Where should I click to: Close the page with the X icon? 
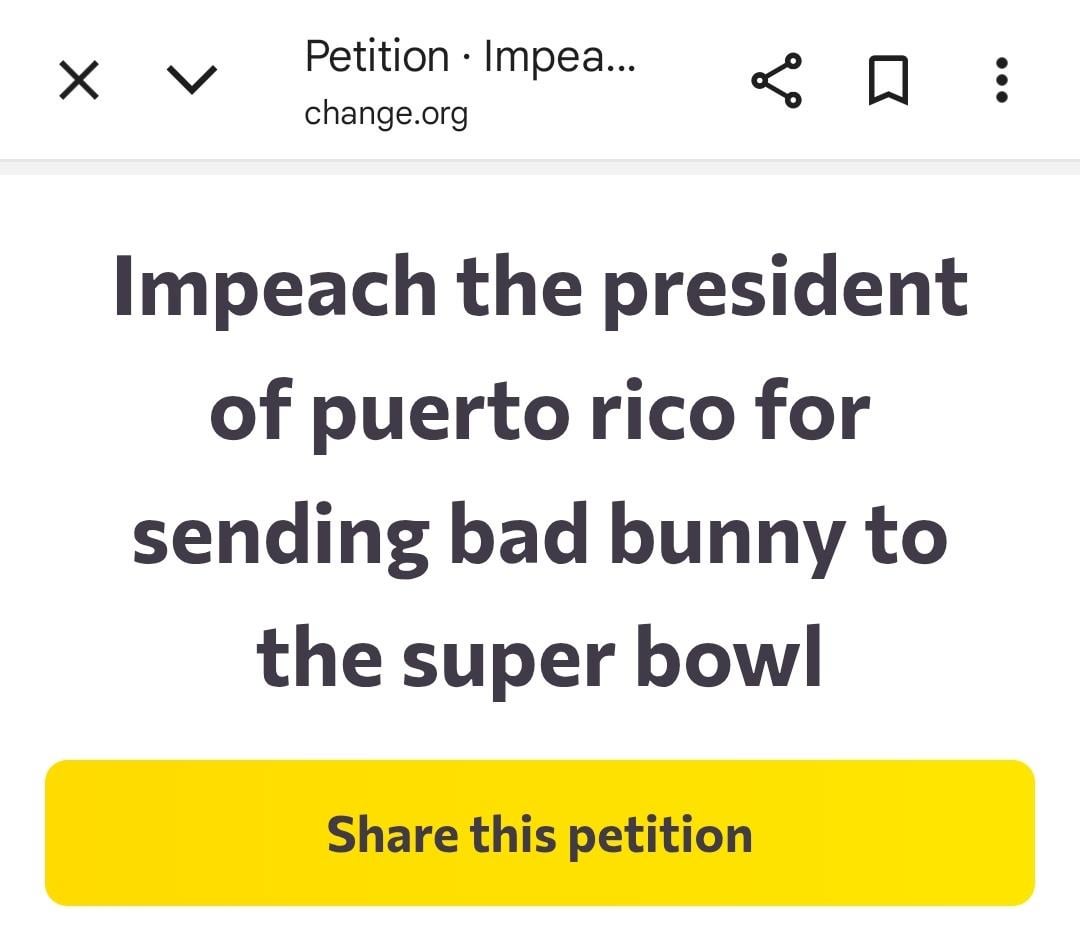pyautogui.click(x=79, y=80)
